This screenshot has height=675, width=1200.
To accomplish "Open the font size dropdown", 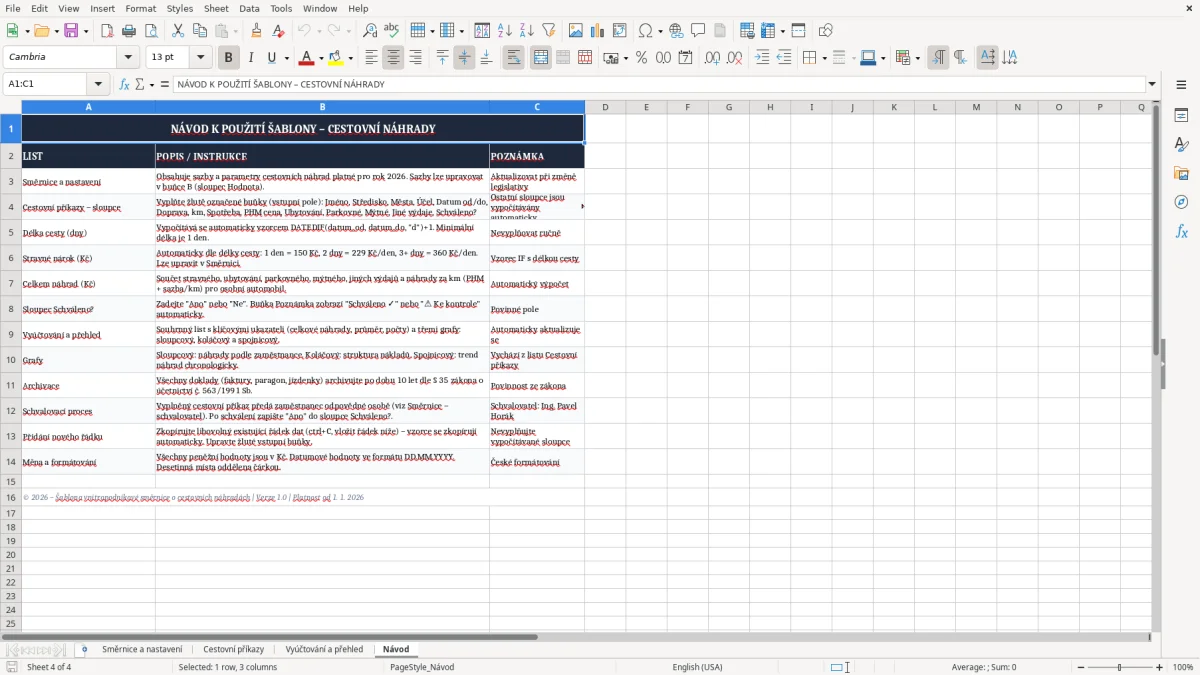I will click(x=201, y=58).
